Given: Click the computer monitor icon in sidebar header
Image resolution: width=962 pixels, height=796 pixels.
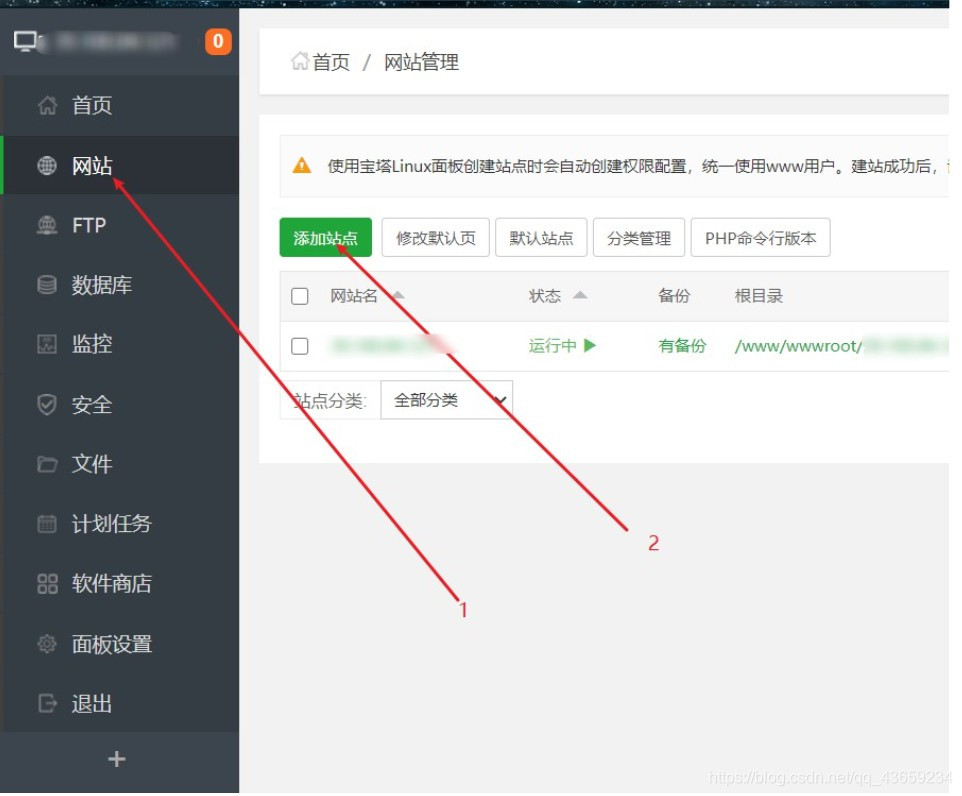Looking at the screenshot, I should (x=26, y=42).
